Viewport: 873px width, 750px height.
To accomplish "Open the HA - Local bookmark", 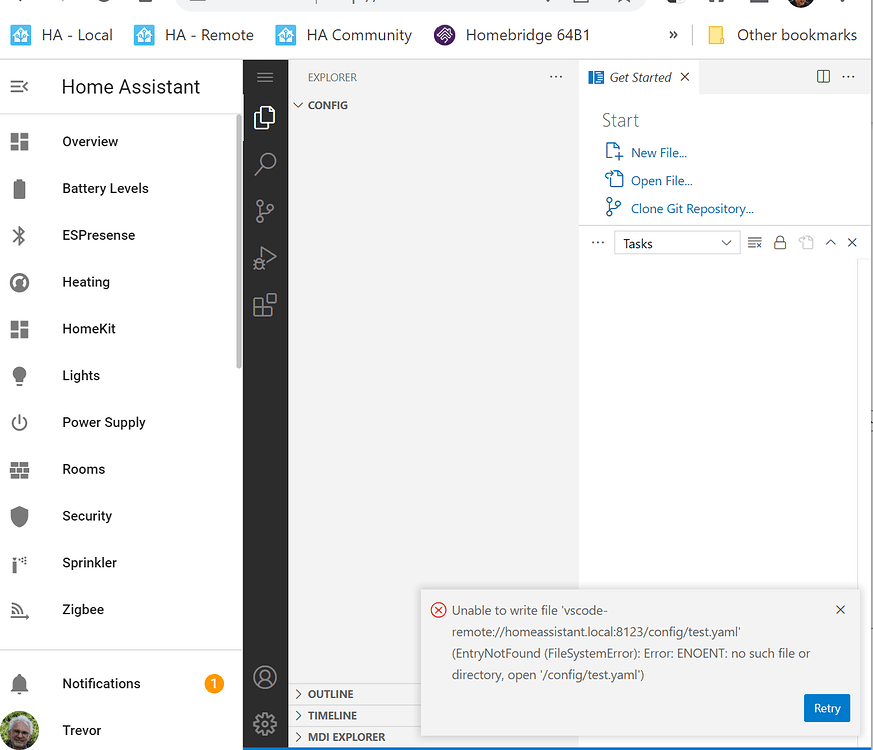I will (x=62, y=35).
